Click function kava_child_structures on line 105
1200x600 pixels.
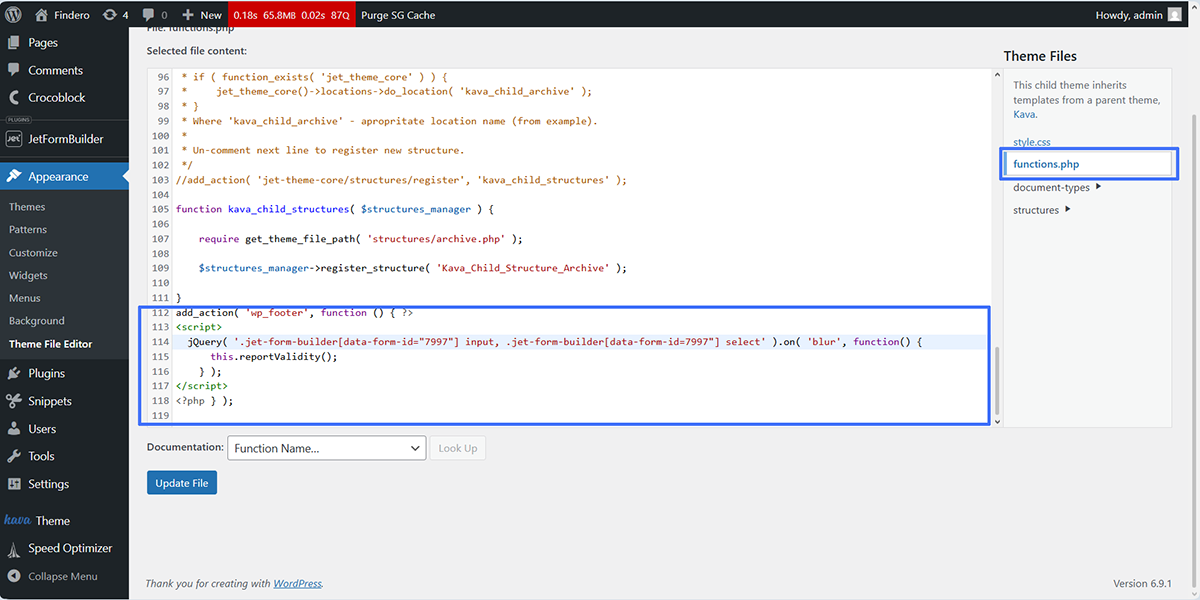tap(335, 209)
